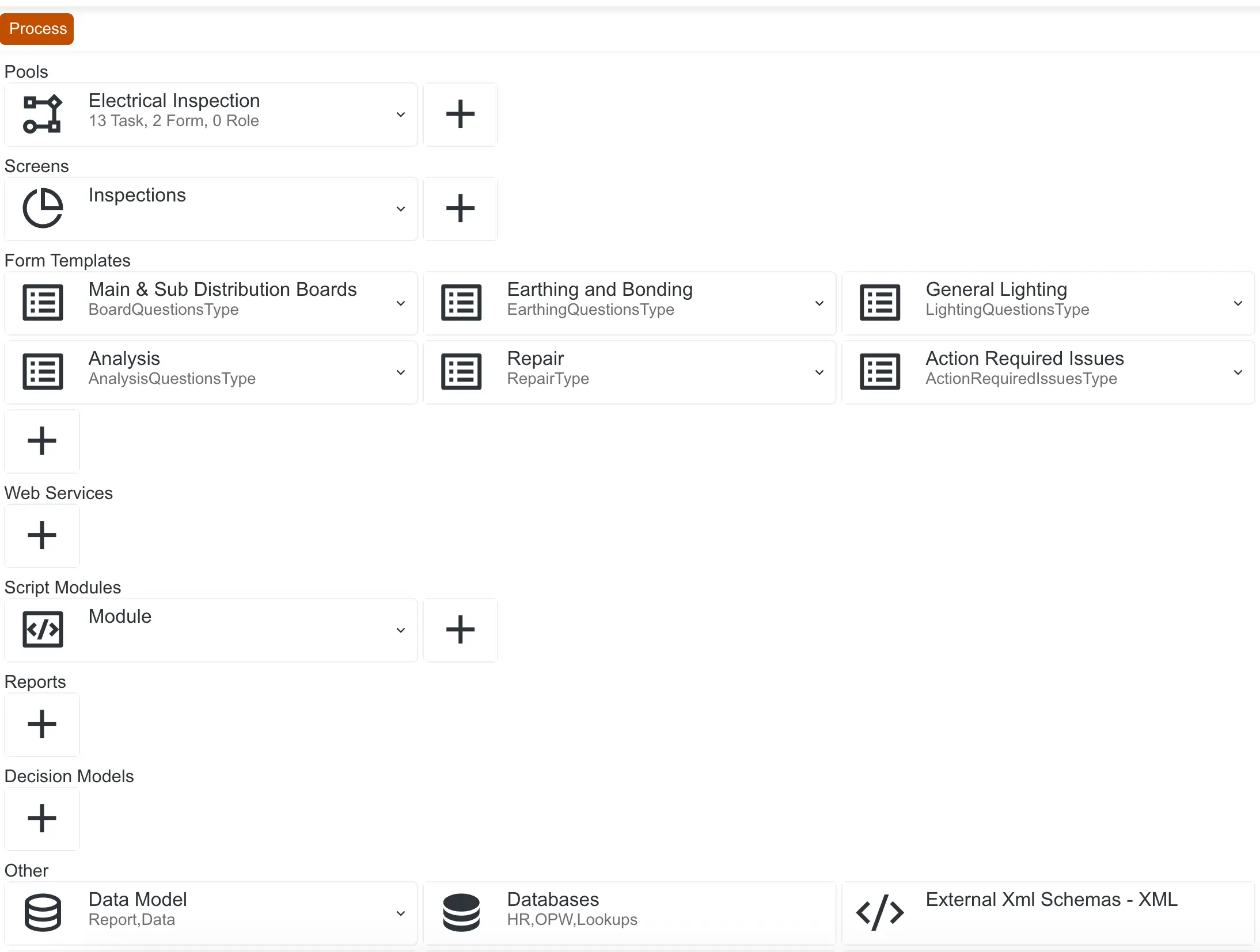The height and width of the screenshot is (952, 1260).
Task: Select the General Lighting form template icon
Action: click(x=879, y=302)
